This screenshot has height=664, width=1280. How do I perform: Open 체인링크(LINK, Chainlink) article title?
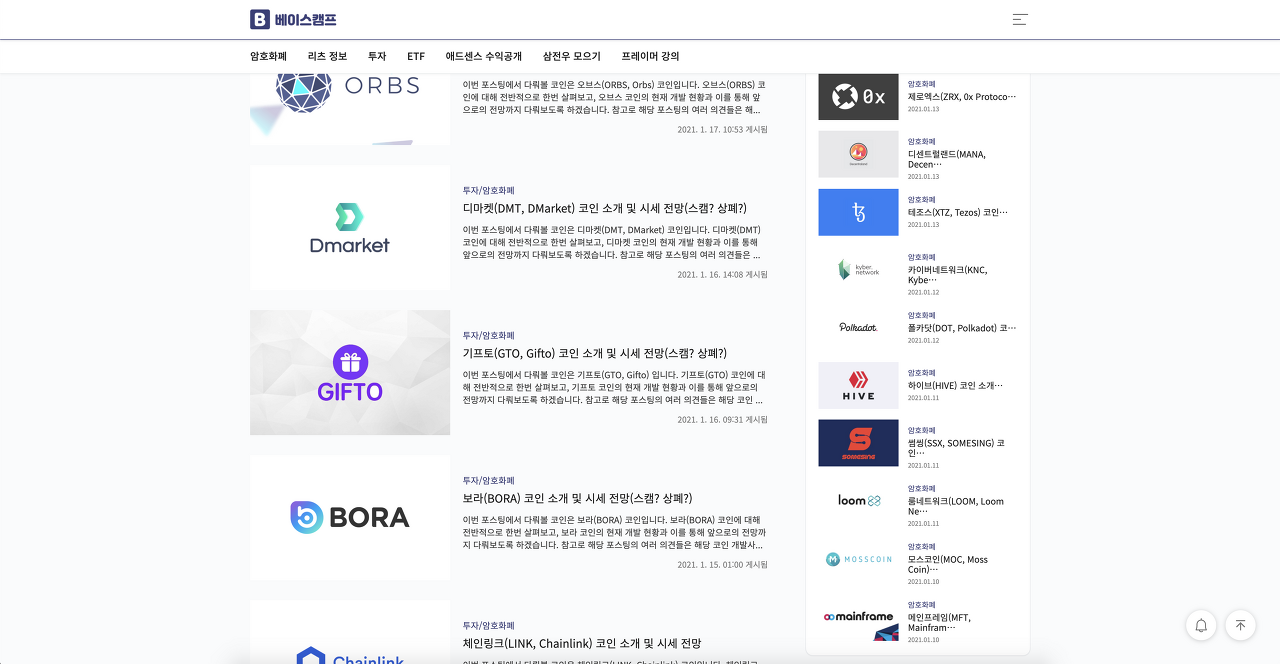(x=582, y=643)
